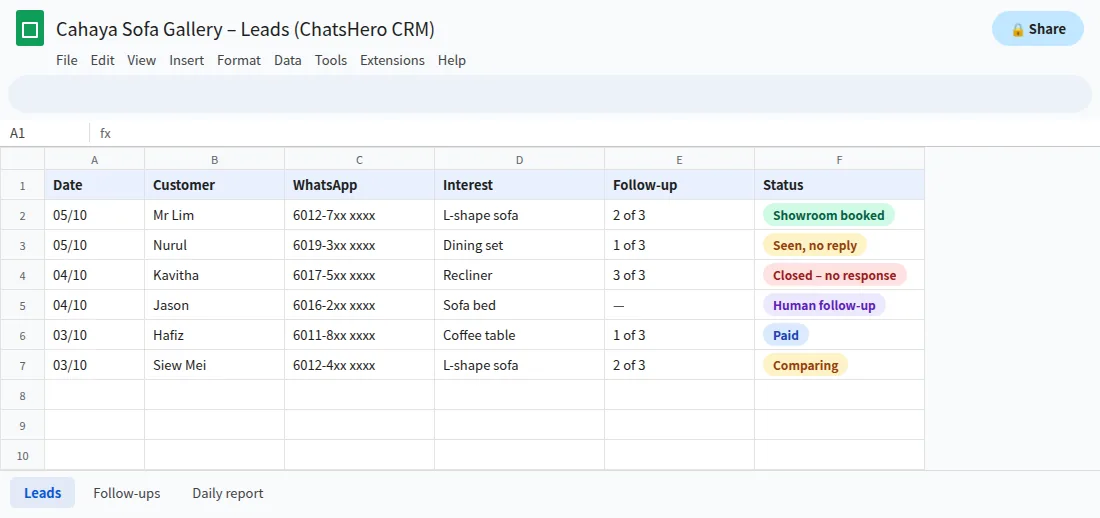1100x518 pixels.
Task: Select the Hafiz customer cell
Action: pyautogui.click(x=215, y=335)
